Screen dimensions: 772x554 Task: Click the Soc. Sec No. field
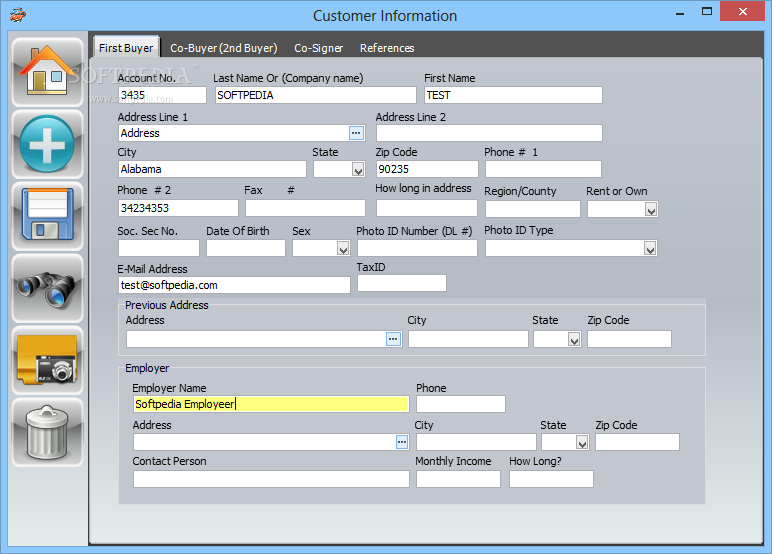pos(159,248)
